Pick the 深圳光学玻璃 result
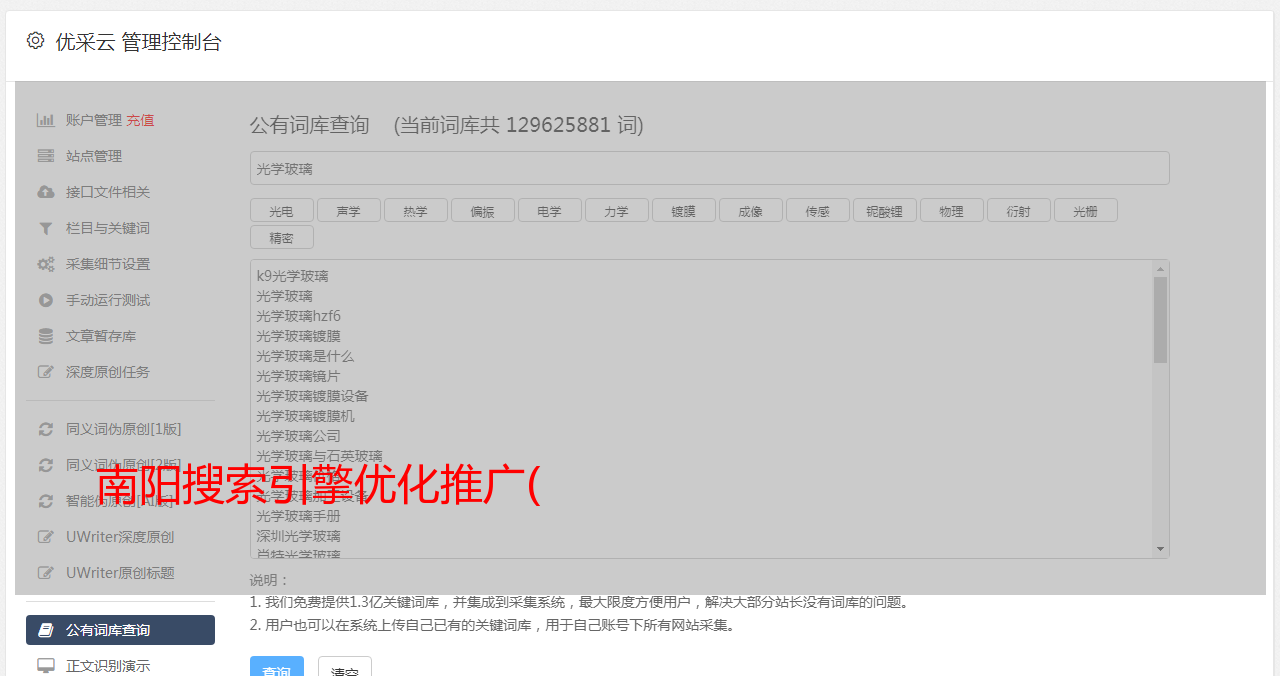 click(298, 536)
